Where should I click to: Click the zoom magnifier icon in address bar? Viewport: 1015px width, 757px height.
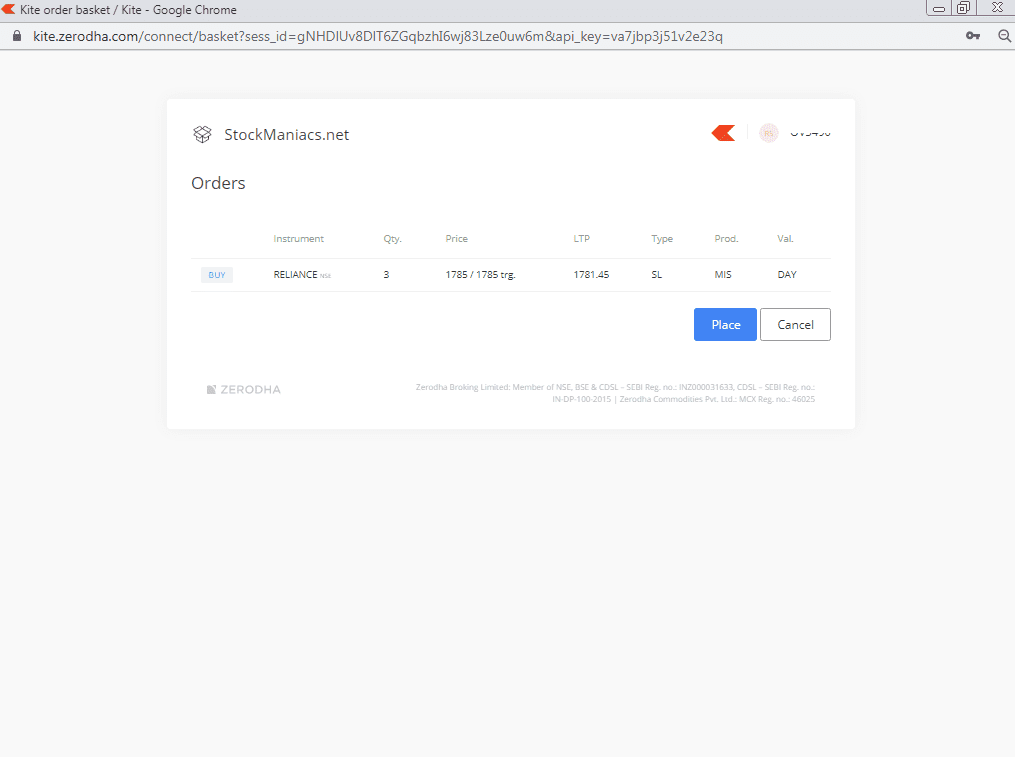[x=1004, y=36]
